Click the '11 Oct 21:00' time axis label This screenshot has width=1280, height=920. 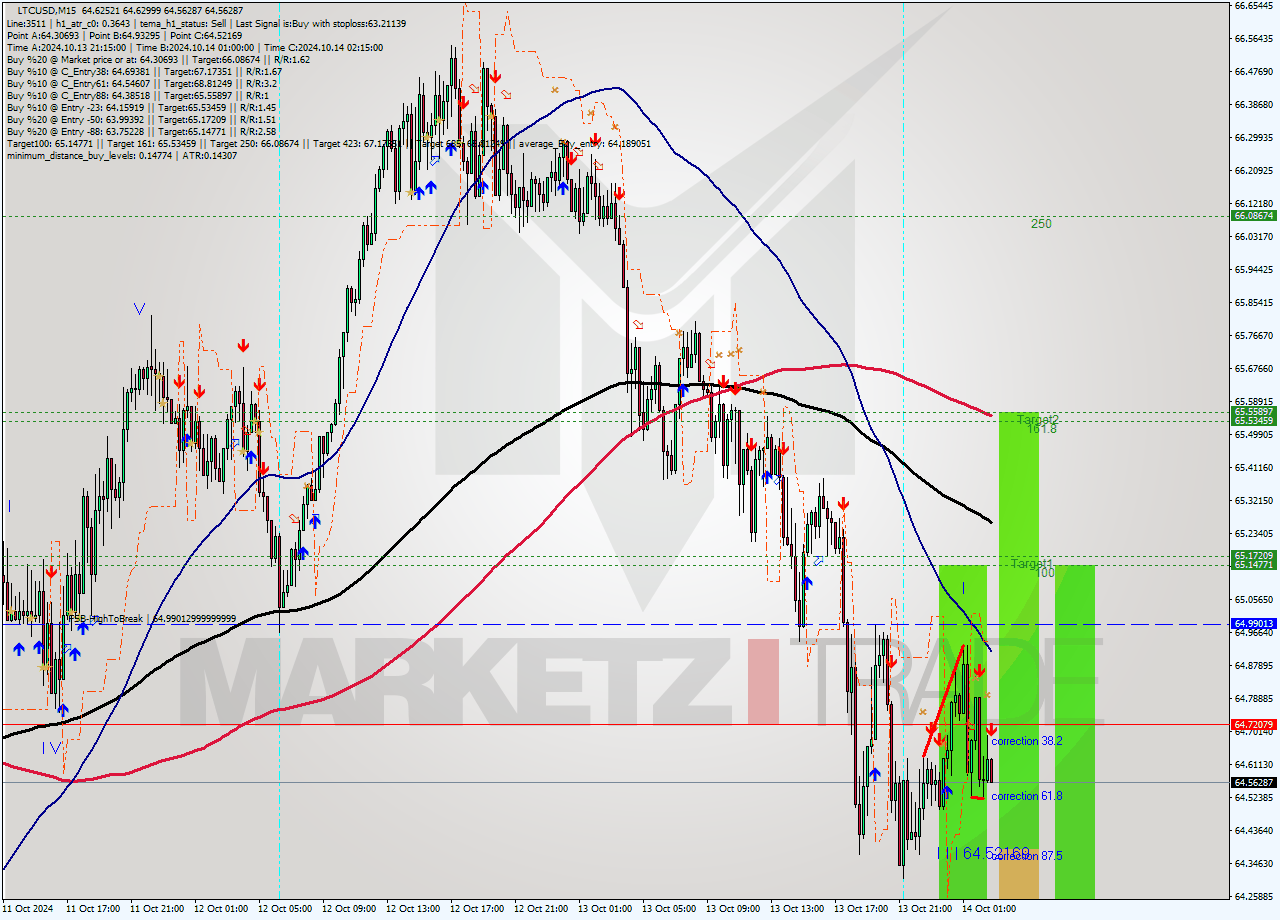[x=156, y=909]
